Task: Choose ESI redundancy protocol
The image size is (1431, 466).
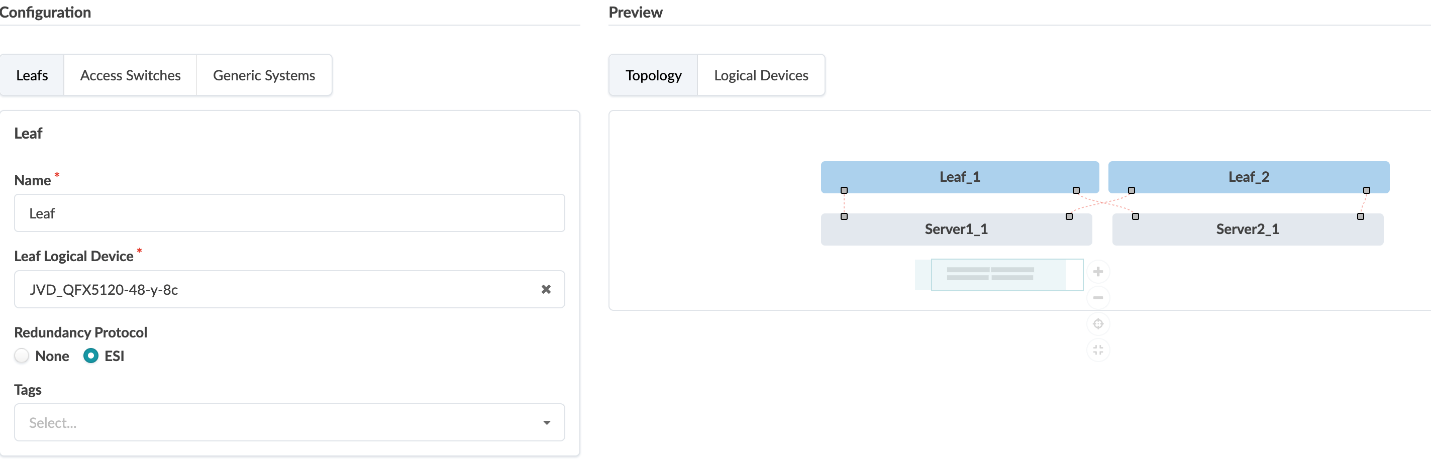Action: (91, 356)
